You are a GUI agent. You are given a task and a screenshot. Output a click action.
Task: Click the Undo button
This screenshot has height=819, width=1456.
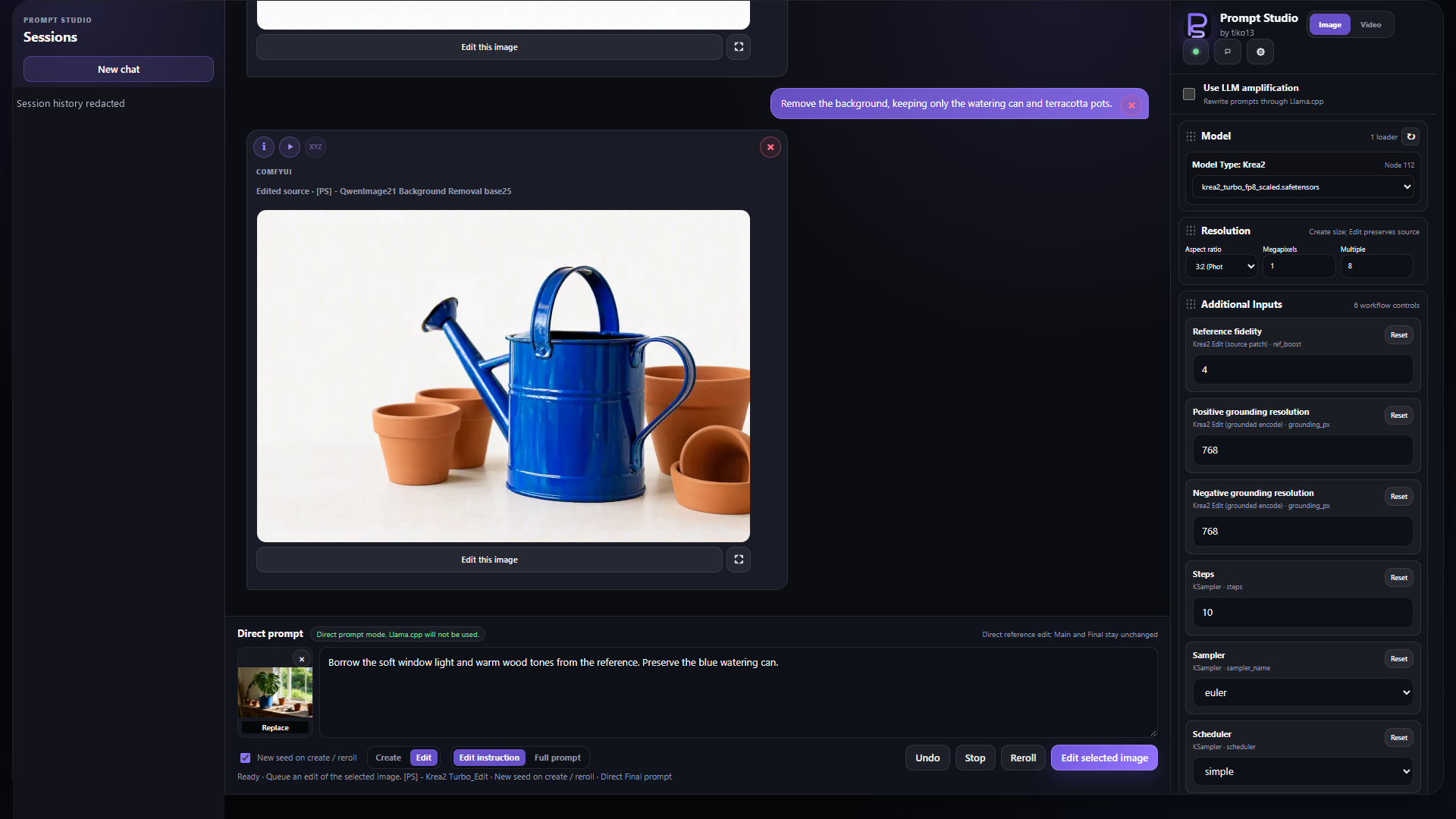click(x=927, y=758)
